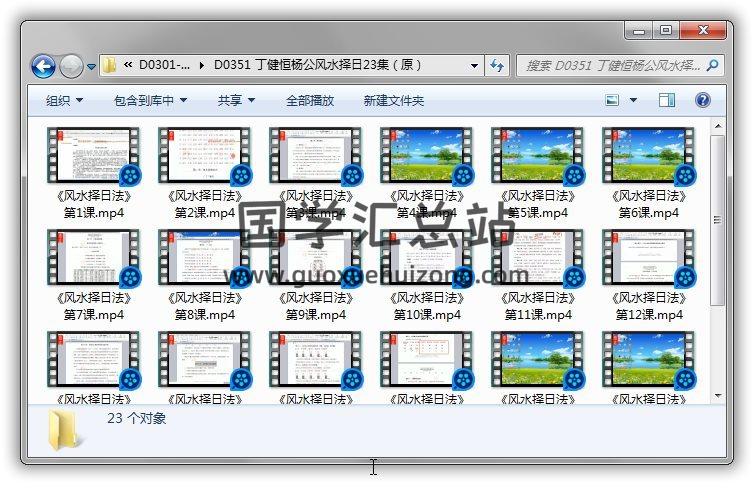The height and width of the screenshot is (489, 754).
Task: Minimize the Explorer window
Action: (639, 31)
